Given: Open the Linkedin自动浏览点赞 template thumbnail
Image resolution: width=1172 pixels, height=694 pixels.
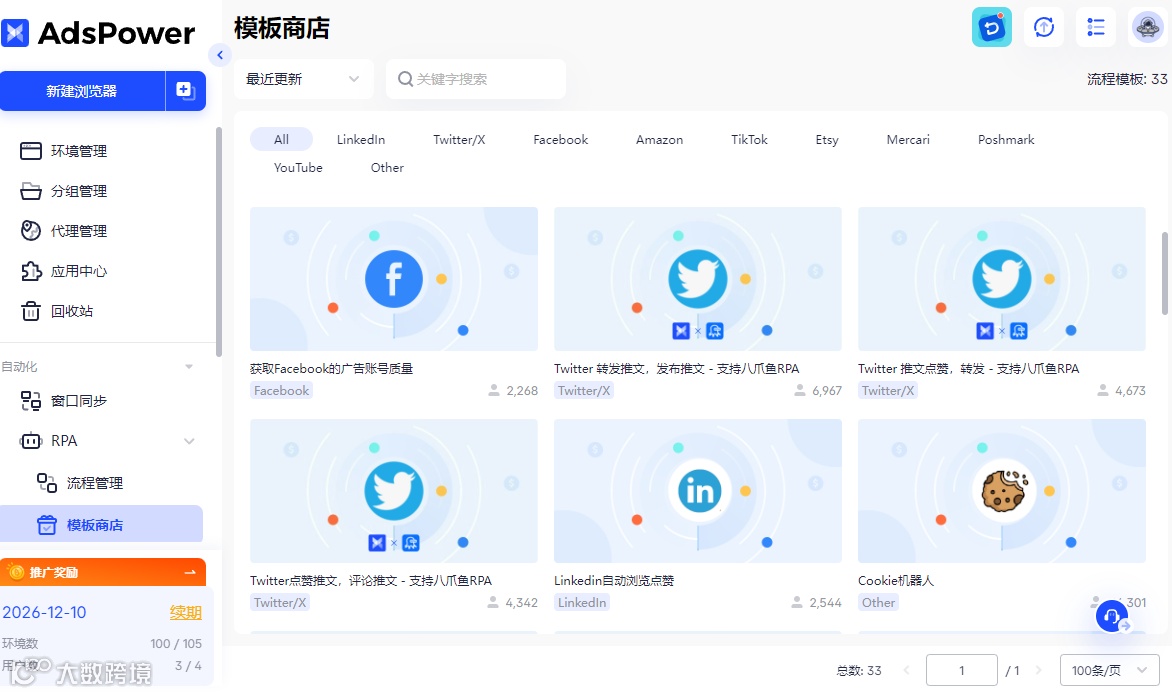Looking at the screenshot, I should (x=697, y=491).
